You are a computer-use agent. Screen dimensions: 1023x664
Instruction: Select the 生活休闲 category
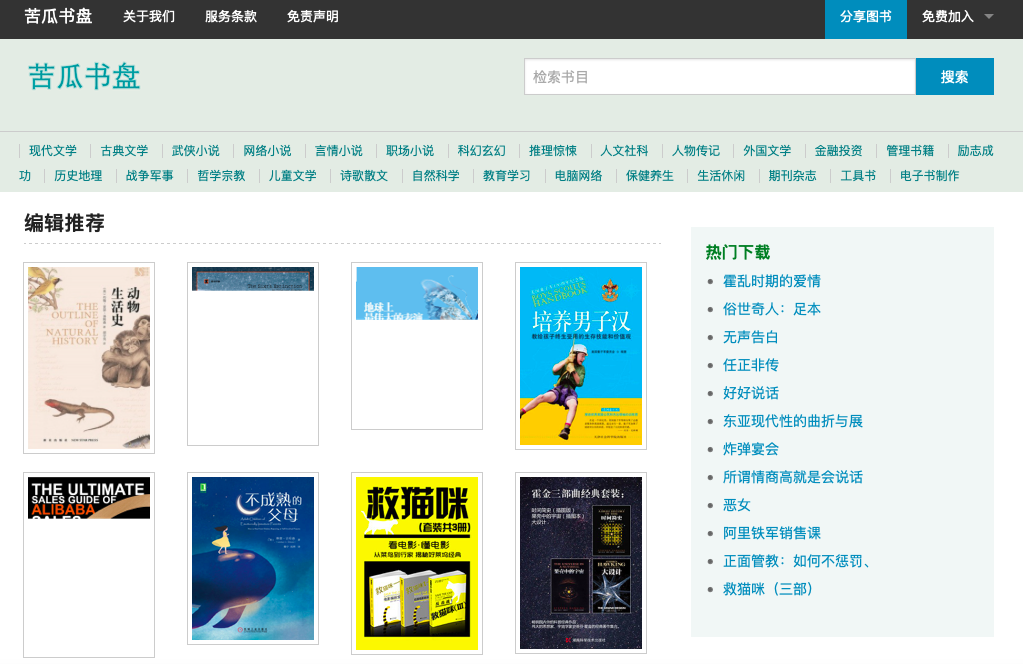point(721,175)
